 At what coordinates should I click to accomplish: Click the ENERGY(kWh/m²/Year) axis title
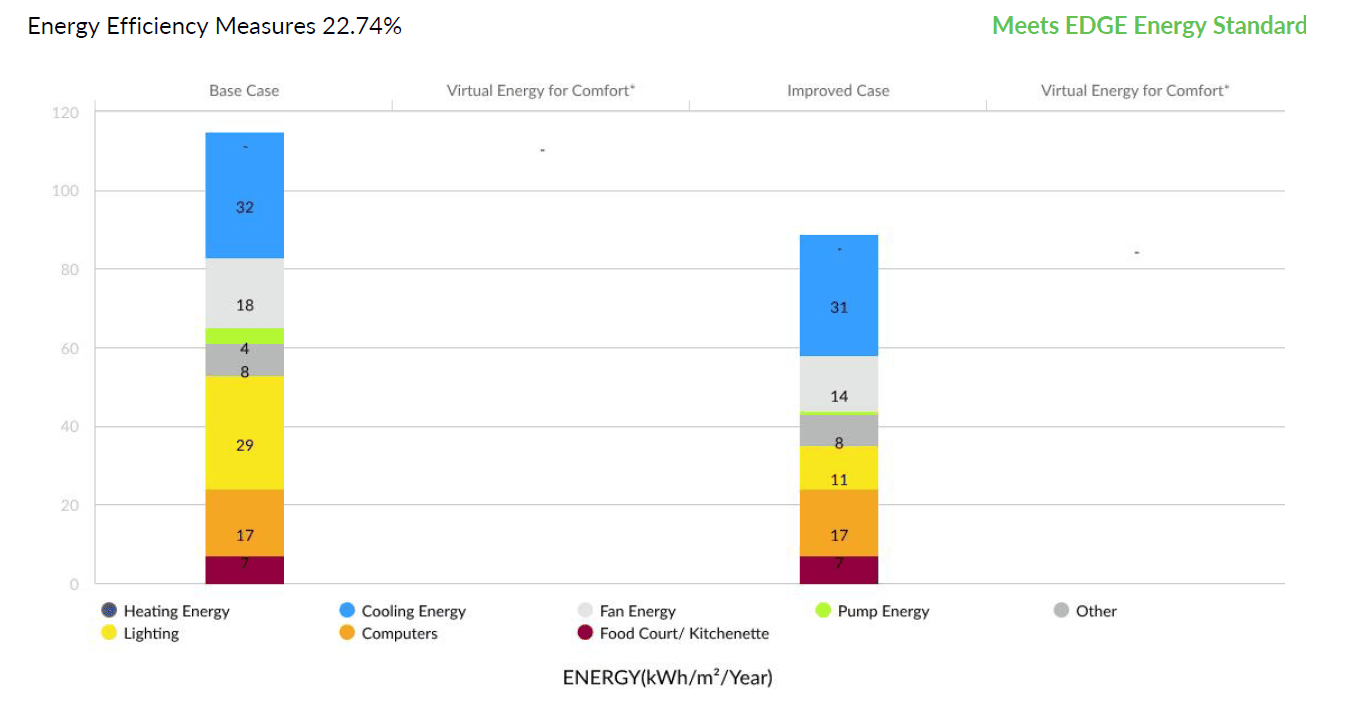[x=667, y=677]
